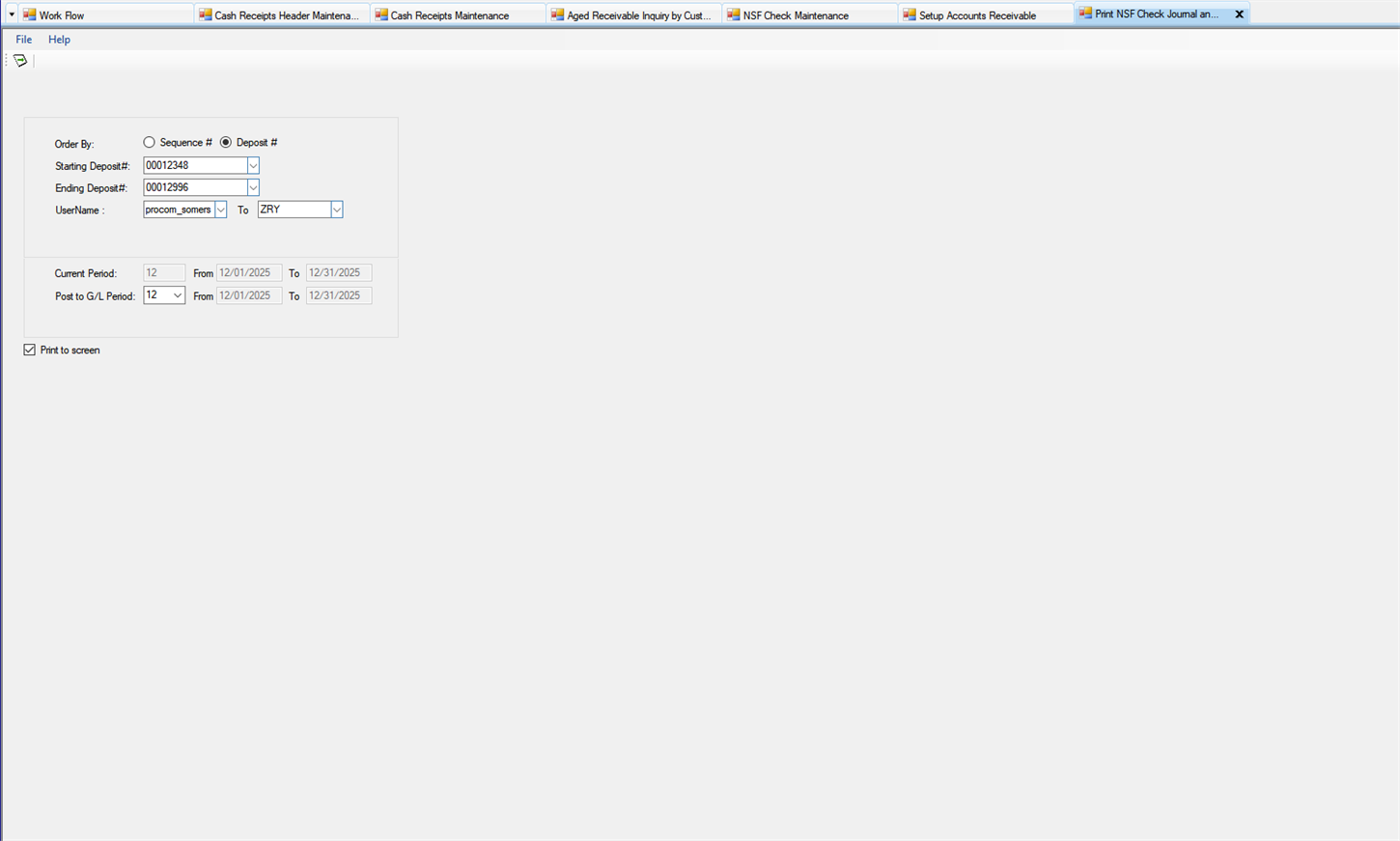The image size is (1400, 841).
Task: Uncheck the Print to screen checkbox
Action: 30,350
